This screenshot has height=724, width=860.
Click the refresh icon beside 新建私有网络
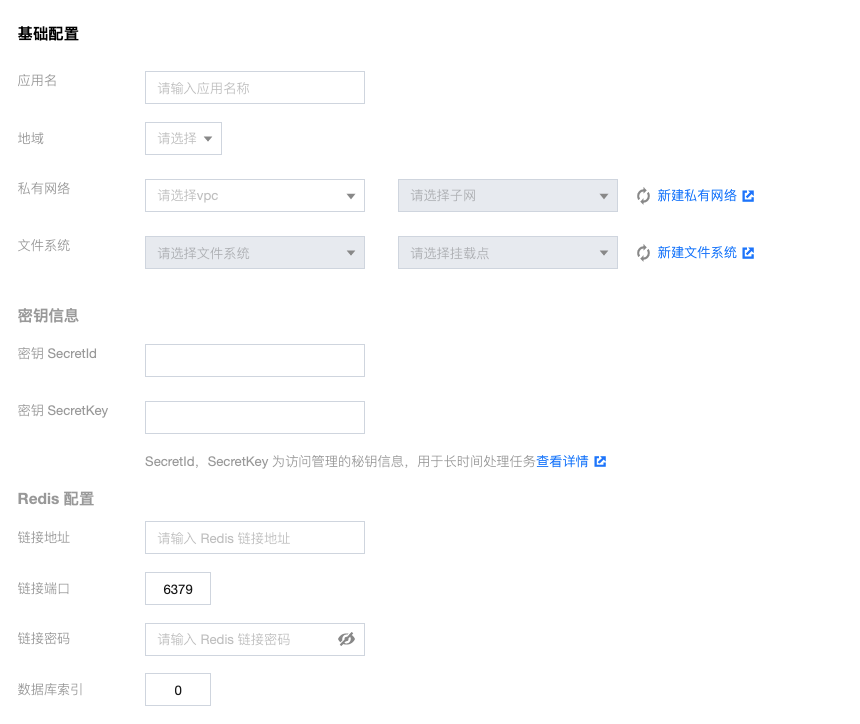pyautogui.click(x=643, y=196)
